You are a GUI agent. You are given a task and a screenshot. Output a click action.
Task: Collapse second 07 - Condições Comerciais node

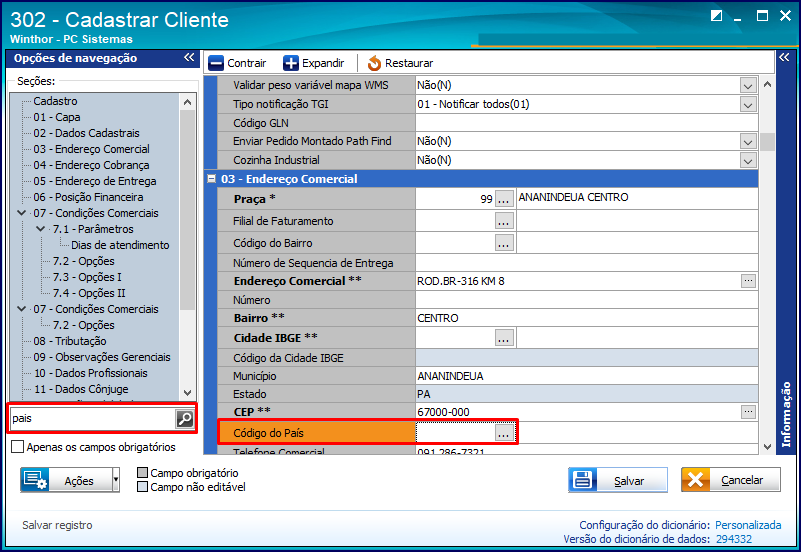[x=21, y=309]
